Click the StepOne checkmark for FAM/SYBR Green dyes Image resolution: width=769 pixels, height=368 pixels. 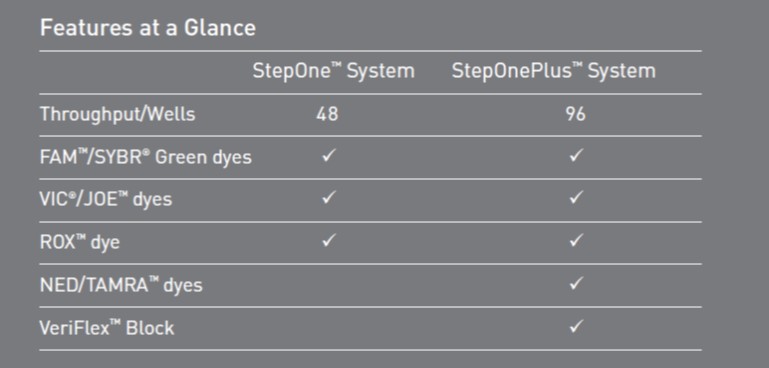pos(328,157)
